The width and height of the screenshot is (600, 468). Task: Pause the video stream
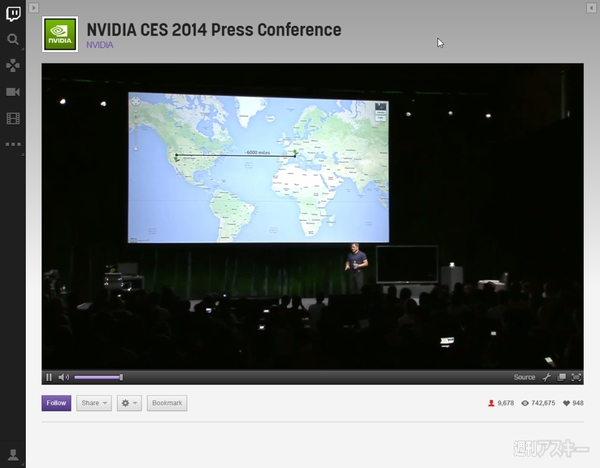[49, 377]
